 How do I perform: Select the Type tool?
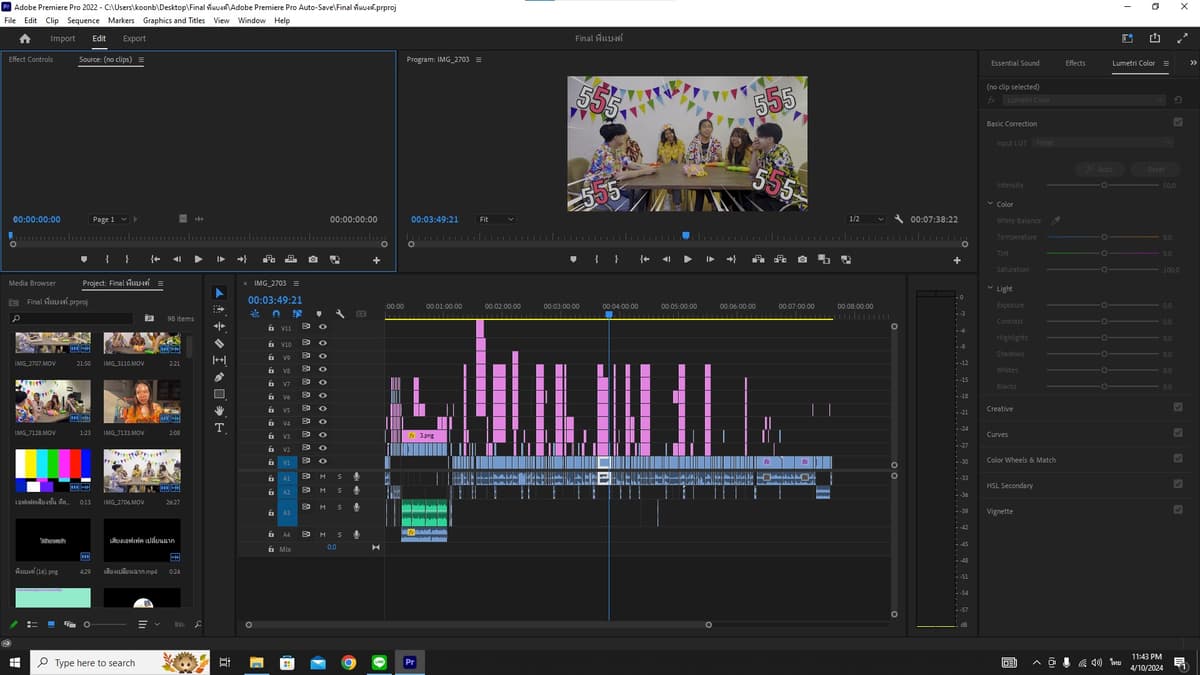pyautogui.click(x=220, y=428)
